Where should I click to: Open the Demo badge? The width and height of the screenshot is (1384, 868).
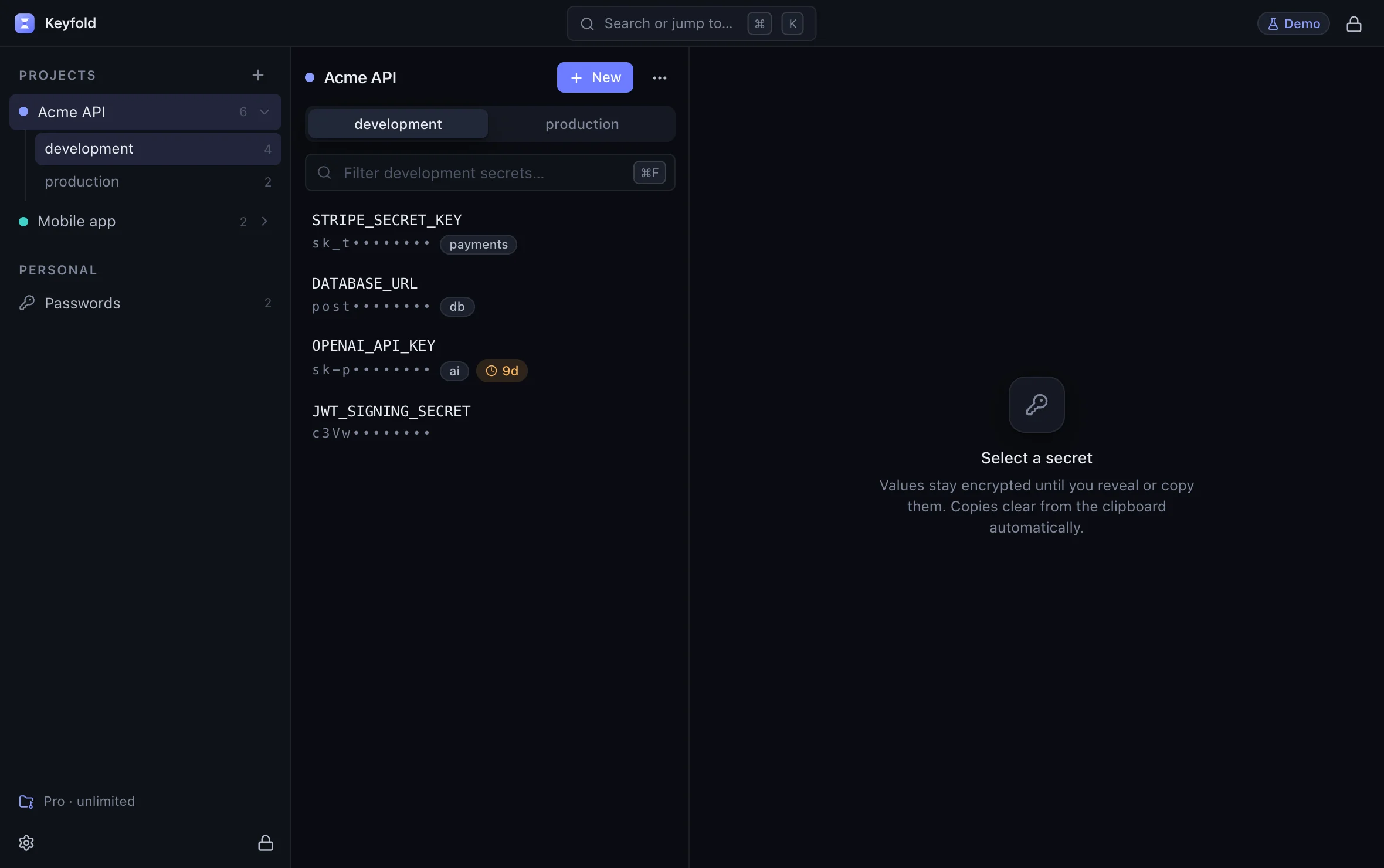(x=1293, y=23)
